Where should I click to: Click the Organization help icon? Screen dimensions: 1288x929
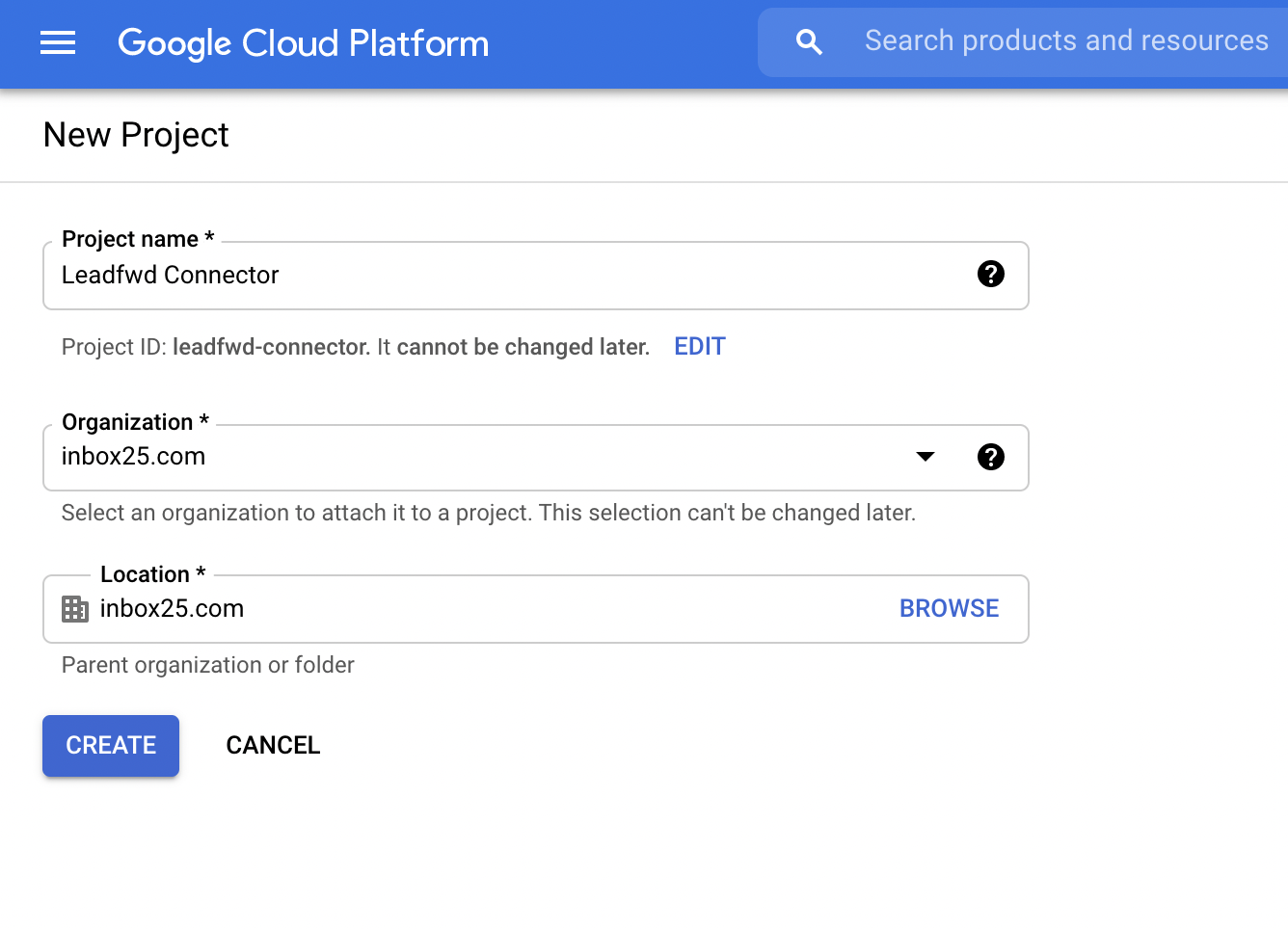point(991,457)
